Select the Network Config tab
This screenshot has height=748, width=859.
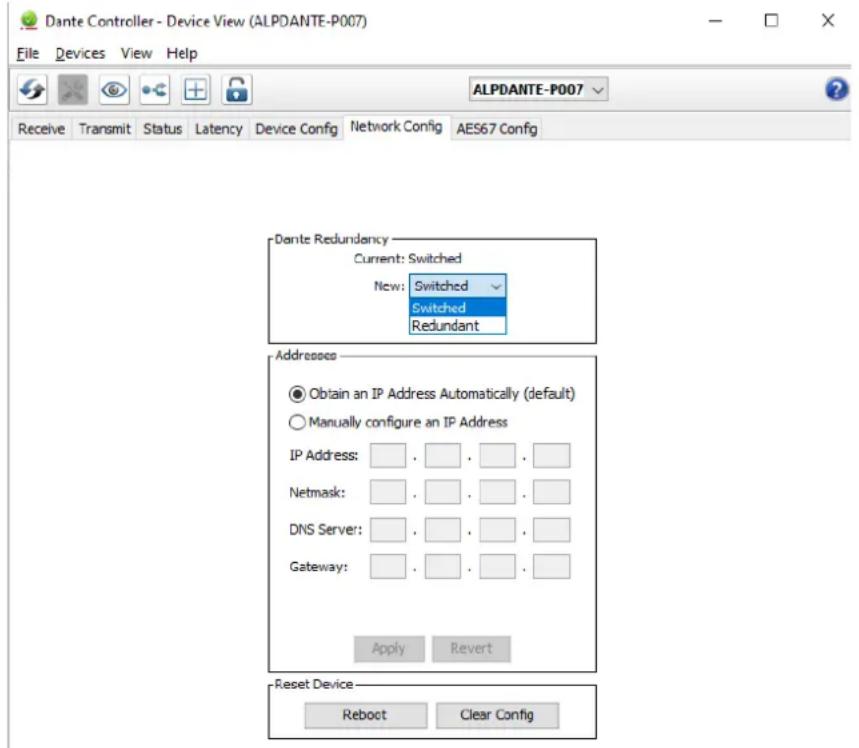point(396,127)
